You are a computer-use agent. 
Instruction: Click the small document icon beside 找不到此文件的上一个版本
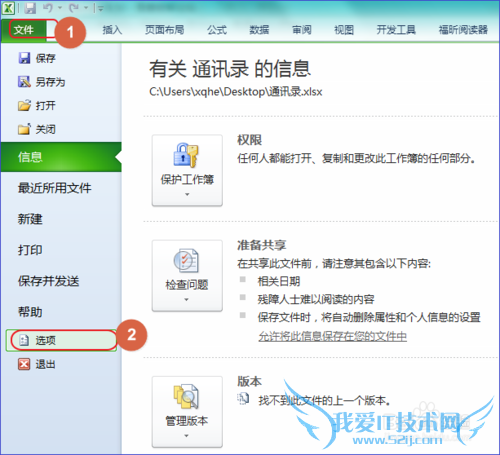[243, 399]
